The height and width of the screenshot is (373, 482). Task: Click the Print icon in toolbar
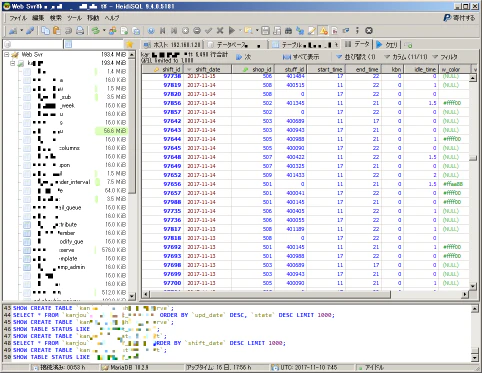[80, 31]
